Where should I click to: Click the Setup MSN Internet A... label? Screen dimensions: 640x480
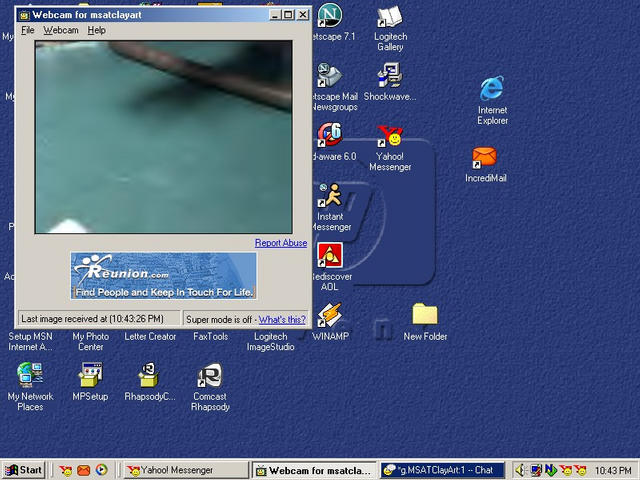(30, 342)
